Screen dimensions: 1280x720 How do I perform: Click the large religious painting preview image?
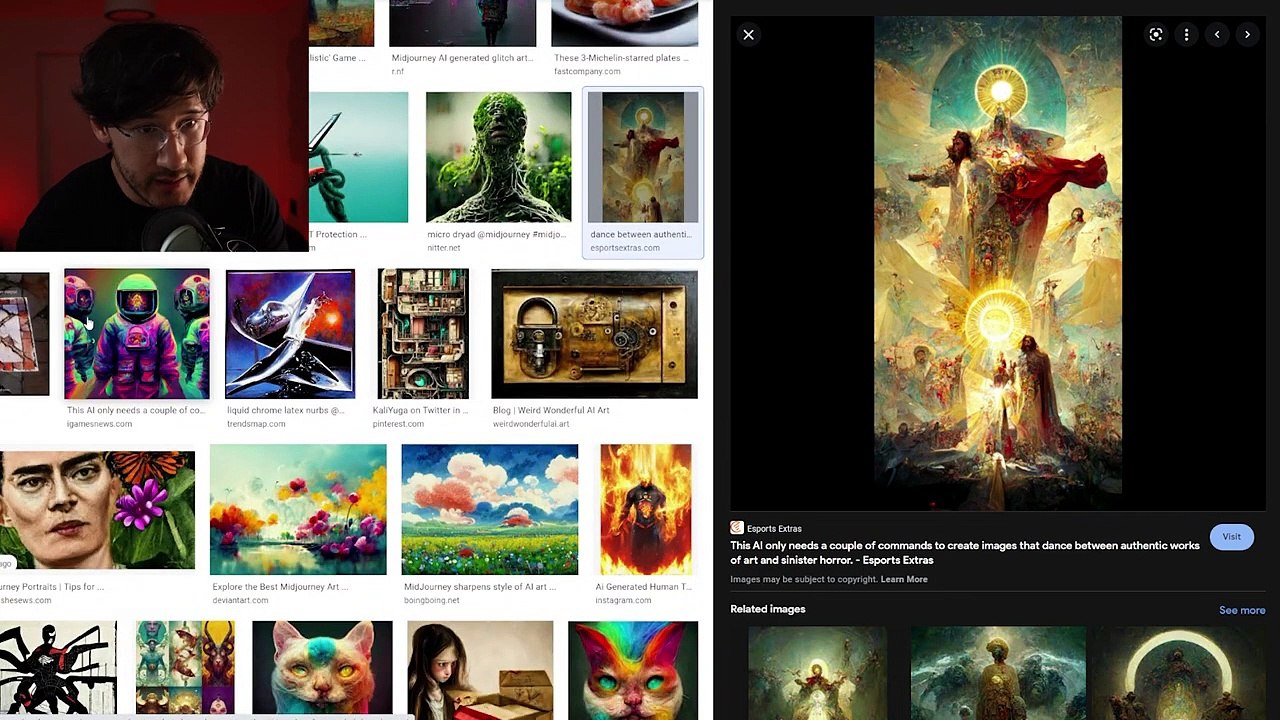(998, 256)
